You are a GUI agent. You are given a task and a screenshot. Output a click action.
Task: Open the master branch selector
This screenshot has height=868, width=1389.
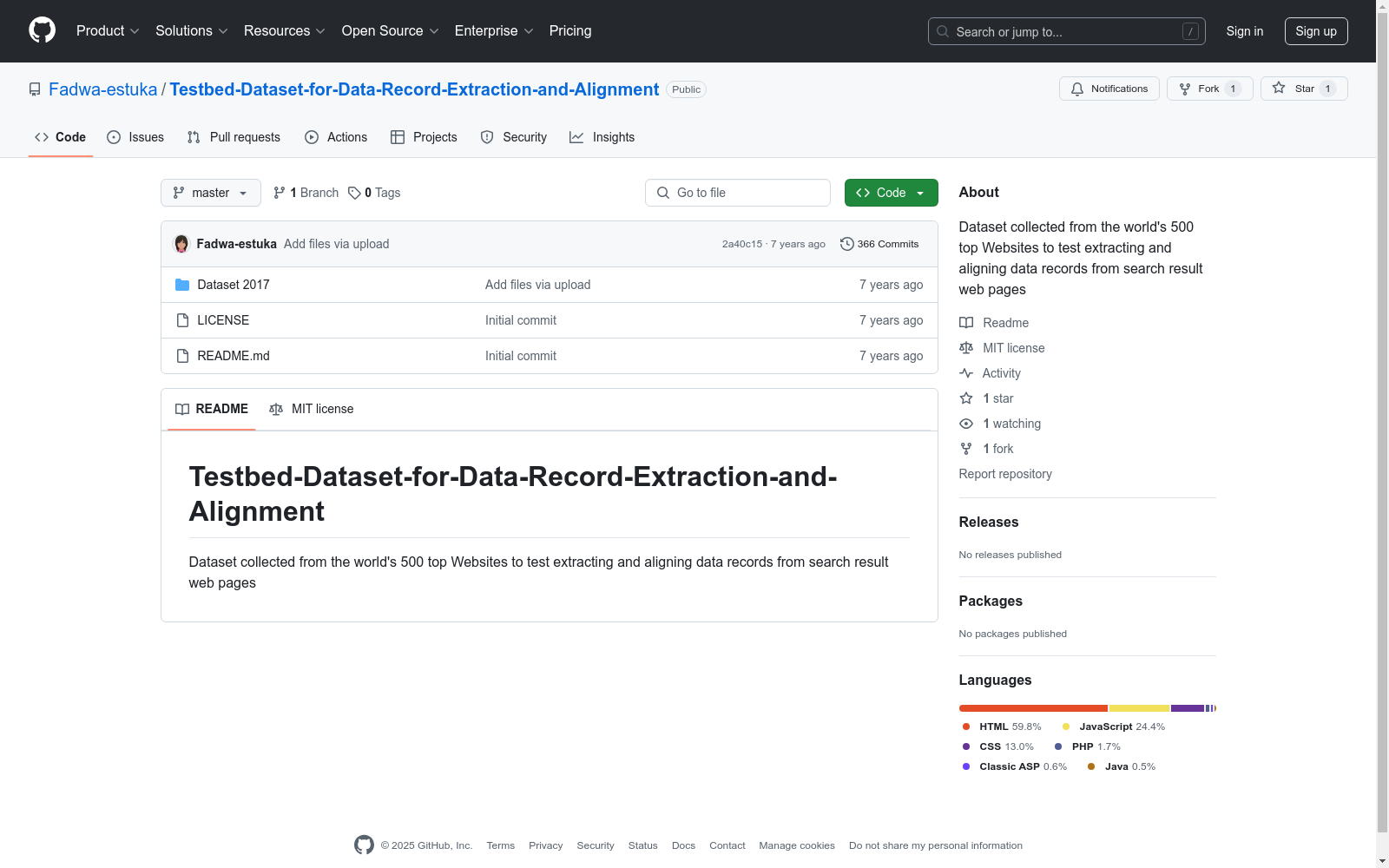coord(211,193)
